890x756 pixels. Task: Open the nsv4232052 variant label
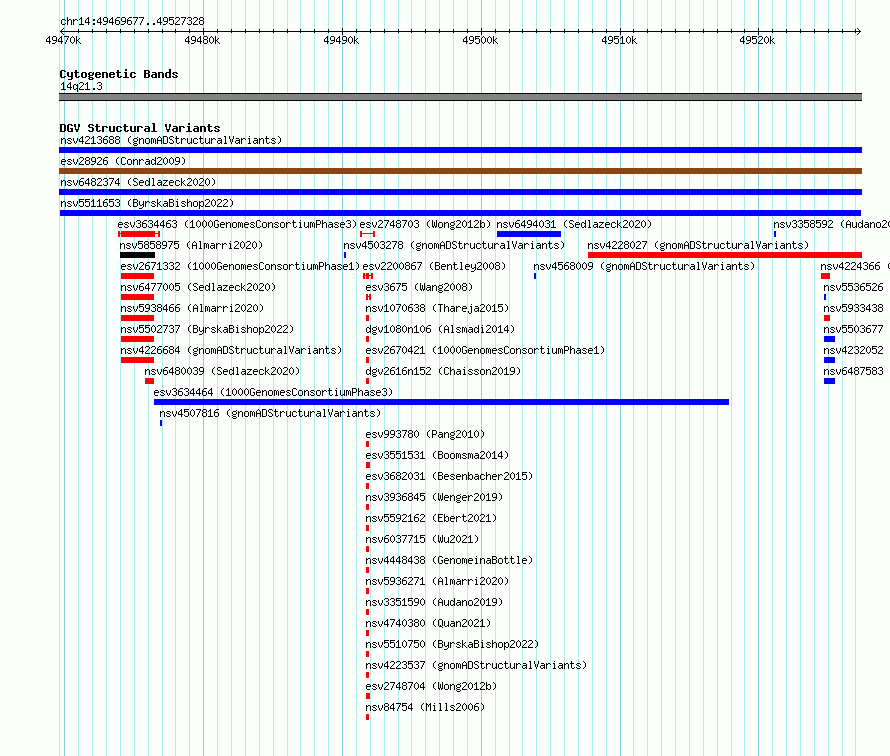(853, 350)
